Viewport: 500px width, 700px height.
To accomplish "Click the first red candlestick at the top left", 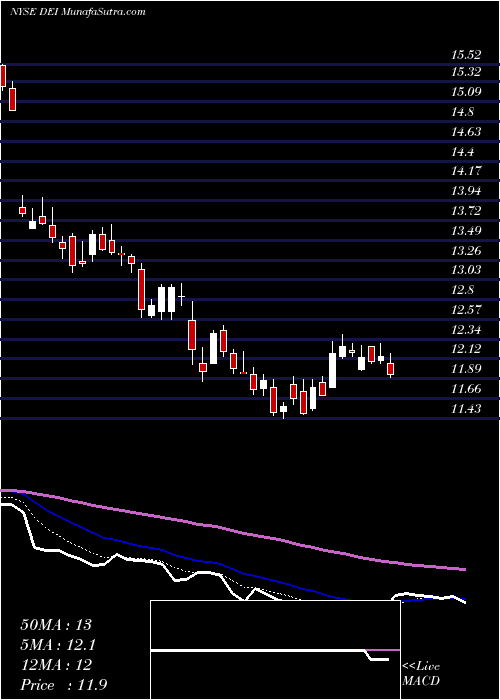I will coord(3,75).
